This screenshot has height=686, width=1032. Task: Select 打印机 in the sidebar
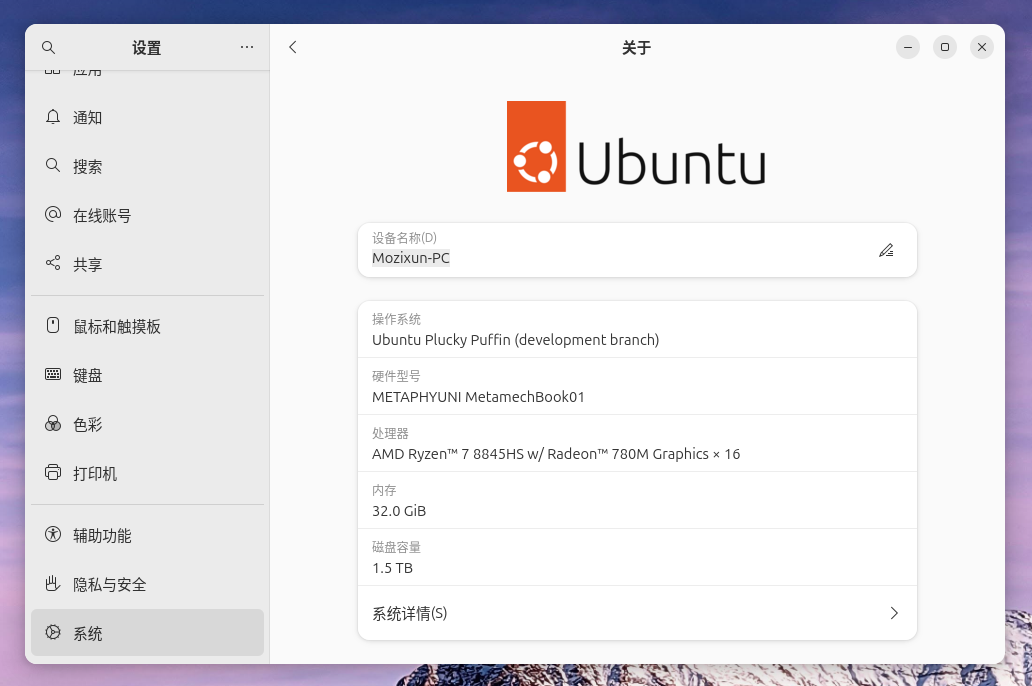147,473
